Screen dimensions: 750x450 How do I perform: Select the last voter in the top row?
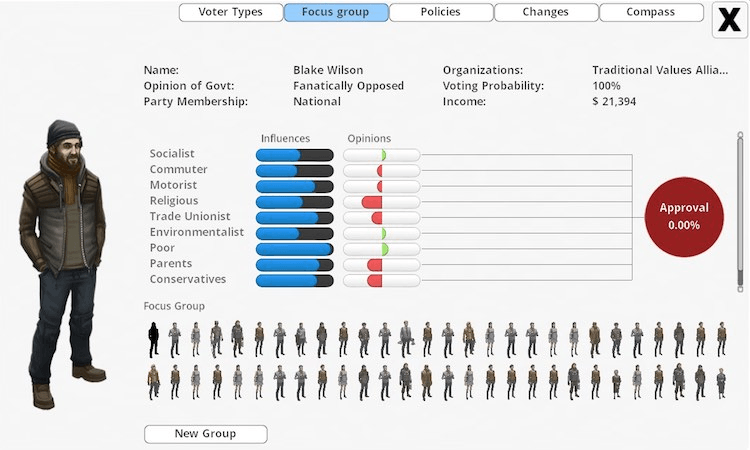tap(721, 340)
